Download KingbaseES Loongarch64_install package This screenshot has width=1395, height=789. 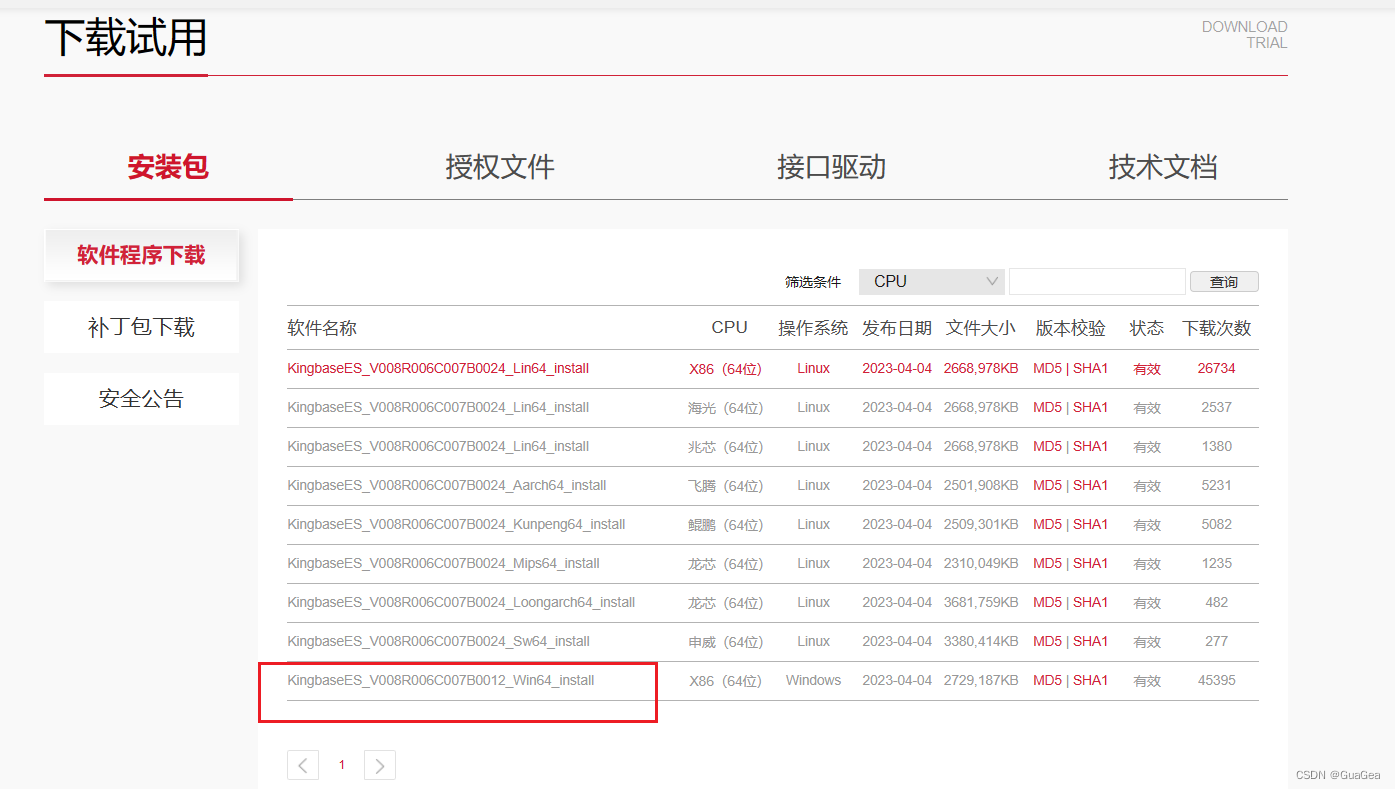click(x=461, y=602)
